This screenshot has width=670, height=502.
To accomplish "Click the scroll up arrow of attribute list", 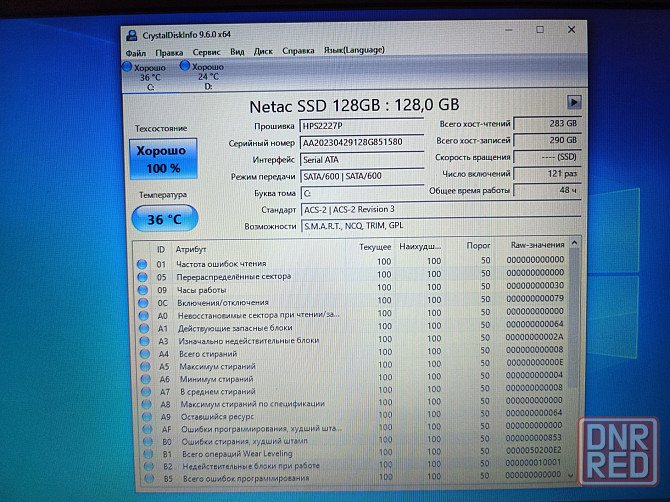I will (x=575, y=243).
